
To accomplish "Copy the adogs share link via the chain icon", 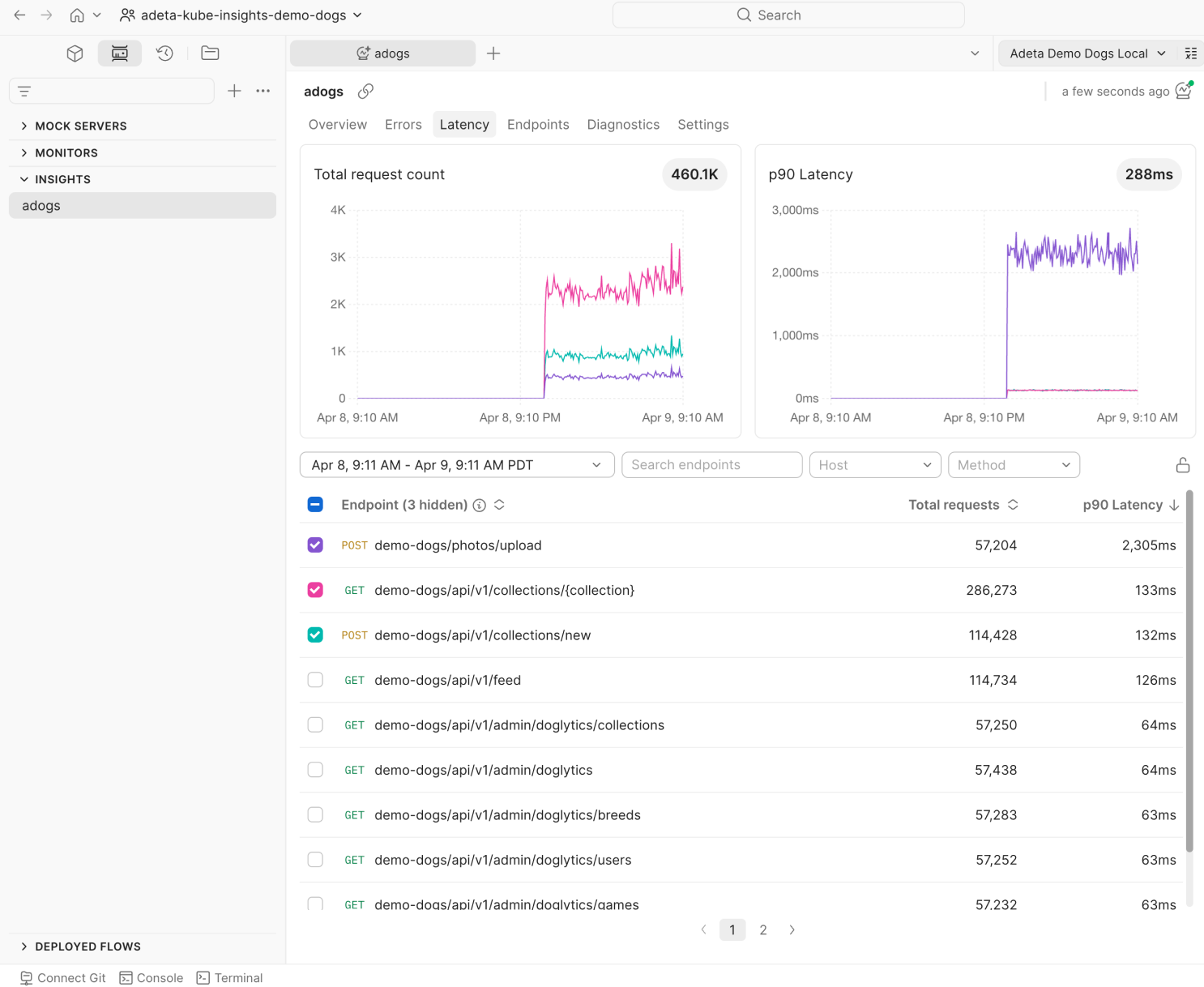I will (x=365, y=91).
